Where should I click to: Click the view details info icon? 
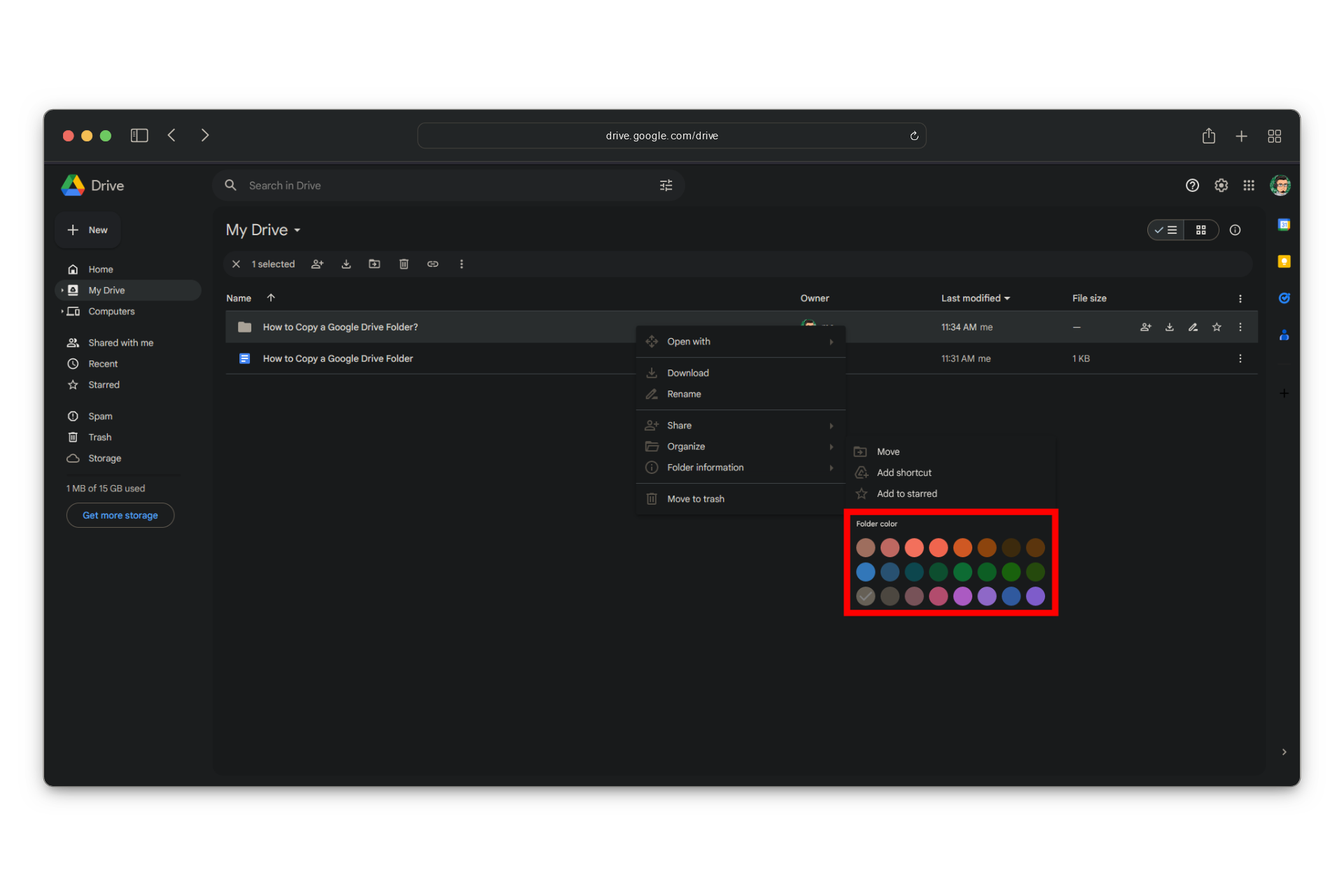[1235, 230]
